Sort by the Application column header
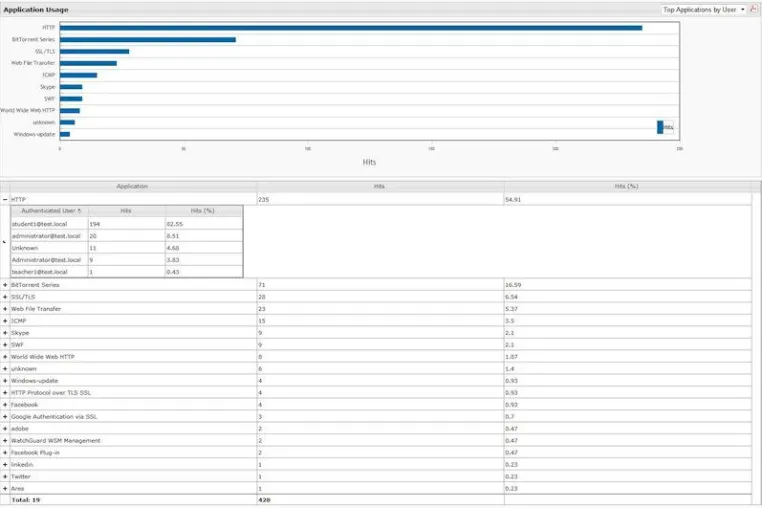This screenshot has height=508, width=762. [132, 186]
